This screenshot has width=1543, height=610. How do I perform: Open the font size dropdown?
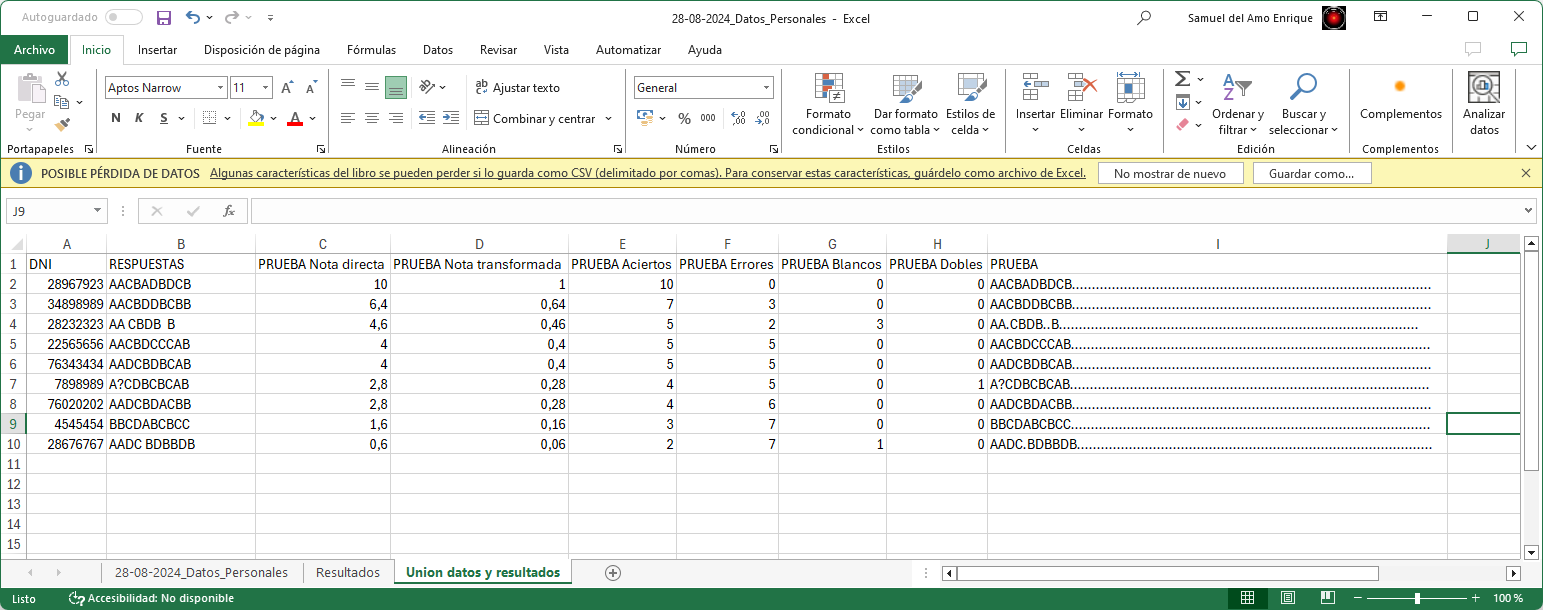pyautogui.click(x=265, y=88)
